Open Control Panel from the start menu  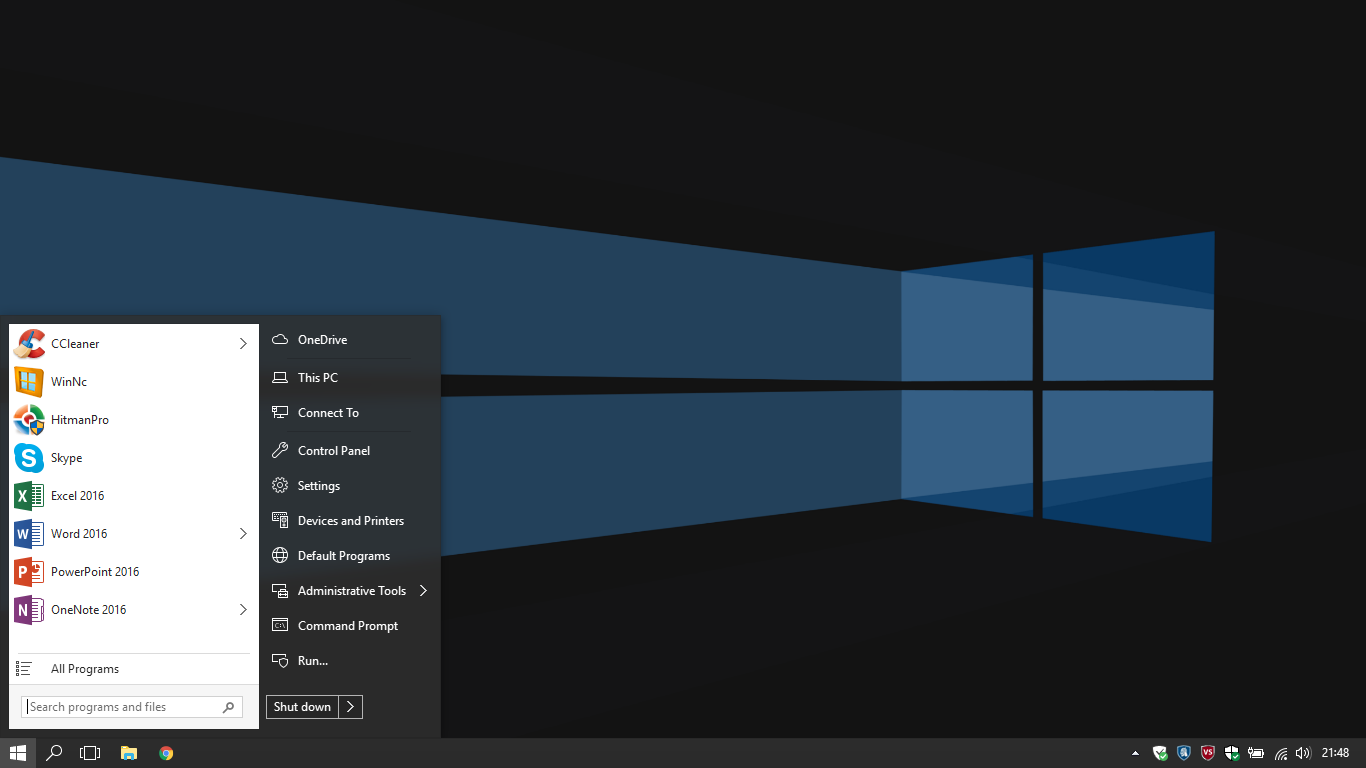(333, 451)
